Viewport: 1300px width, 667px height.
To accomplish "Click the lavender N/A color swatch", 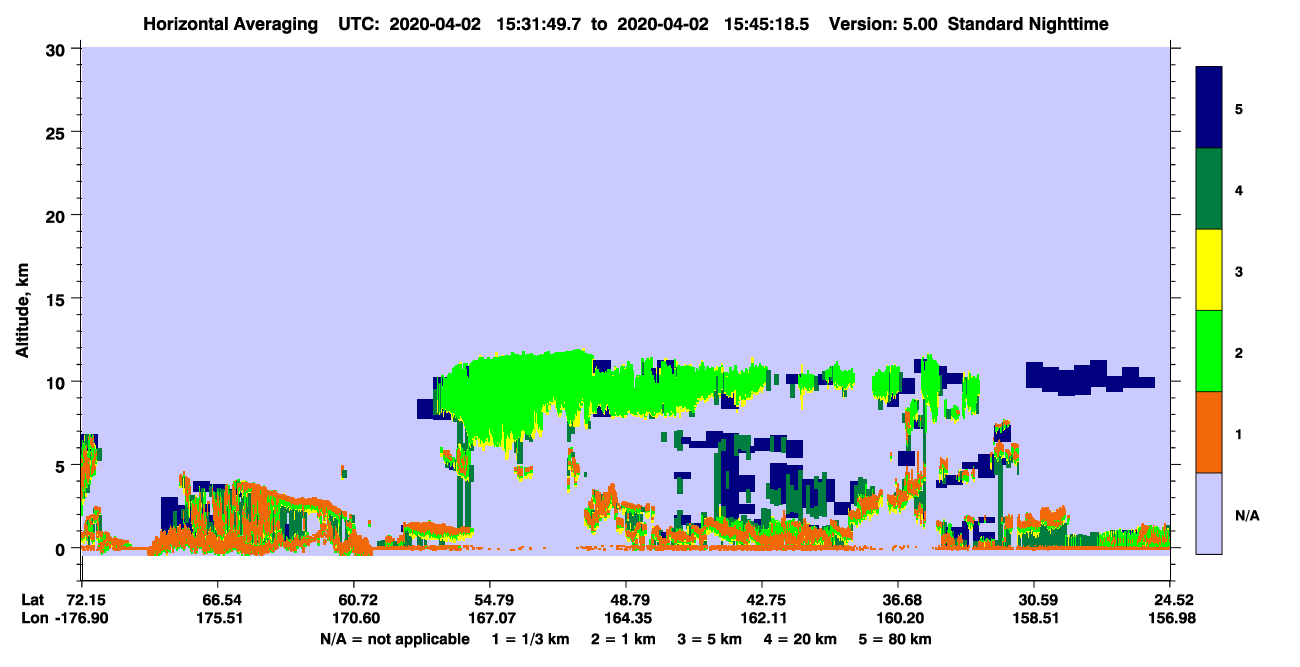I will [x=1209, y=512].
